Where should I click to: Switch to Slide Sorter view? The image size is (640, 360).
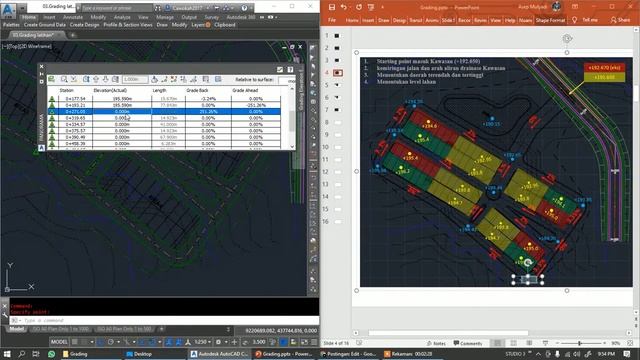[x=513, y=343]
